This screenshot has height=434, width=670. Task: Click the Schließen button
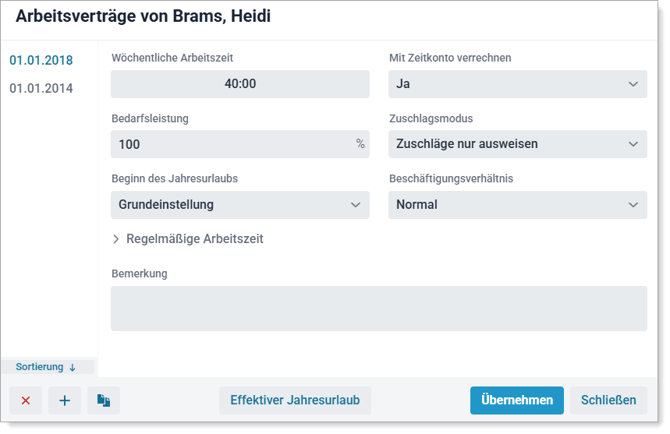[x=608, y=400]
